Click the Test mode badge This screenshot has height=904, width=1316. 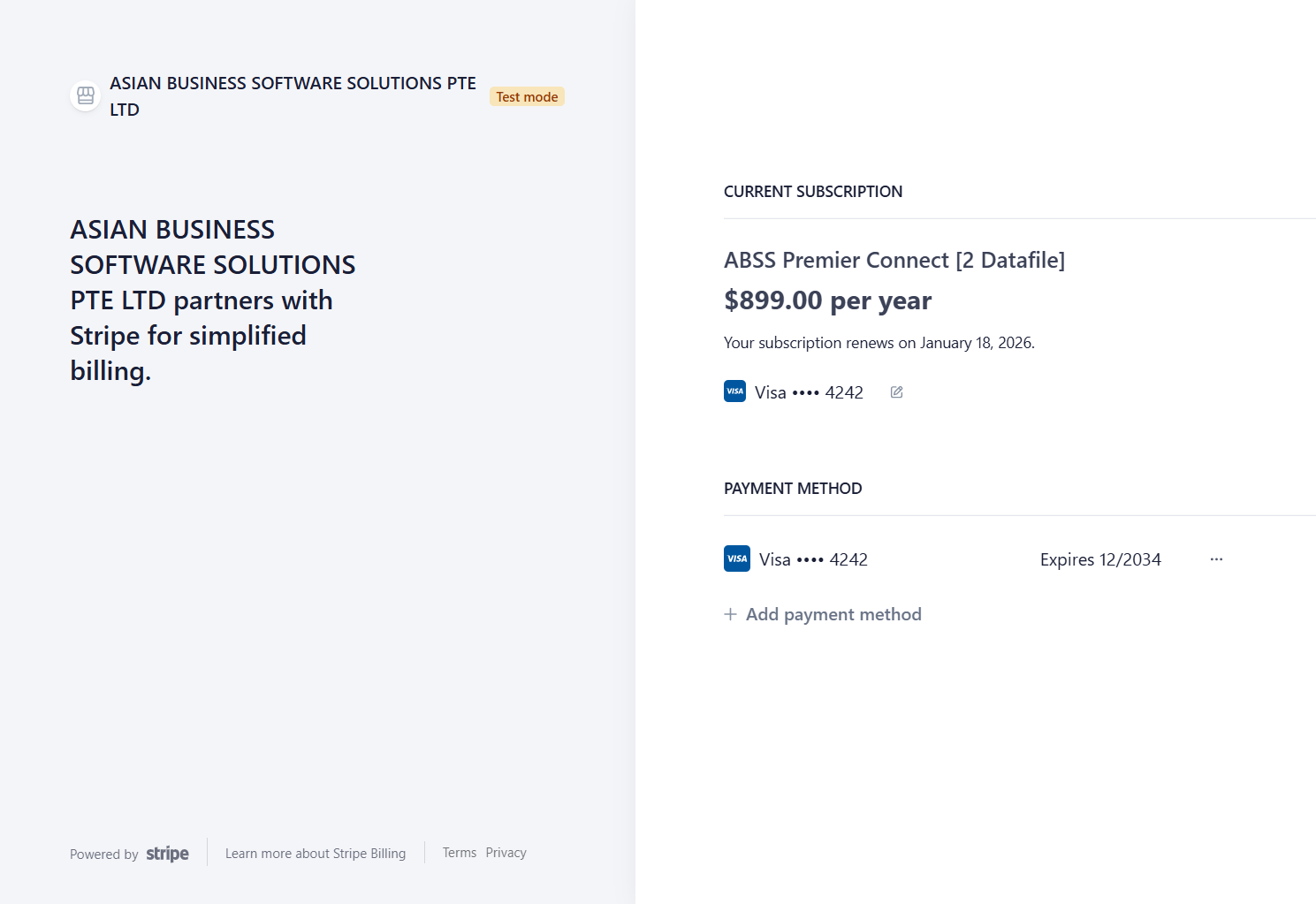click(527, 97)
